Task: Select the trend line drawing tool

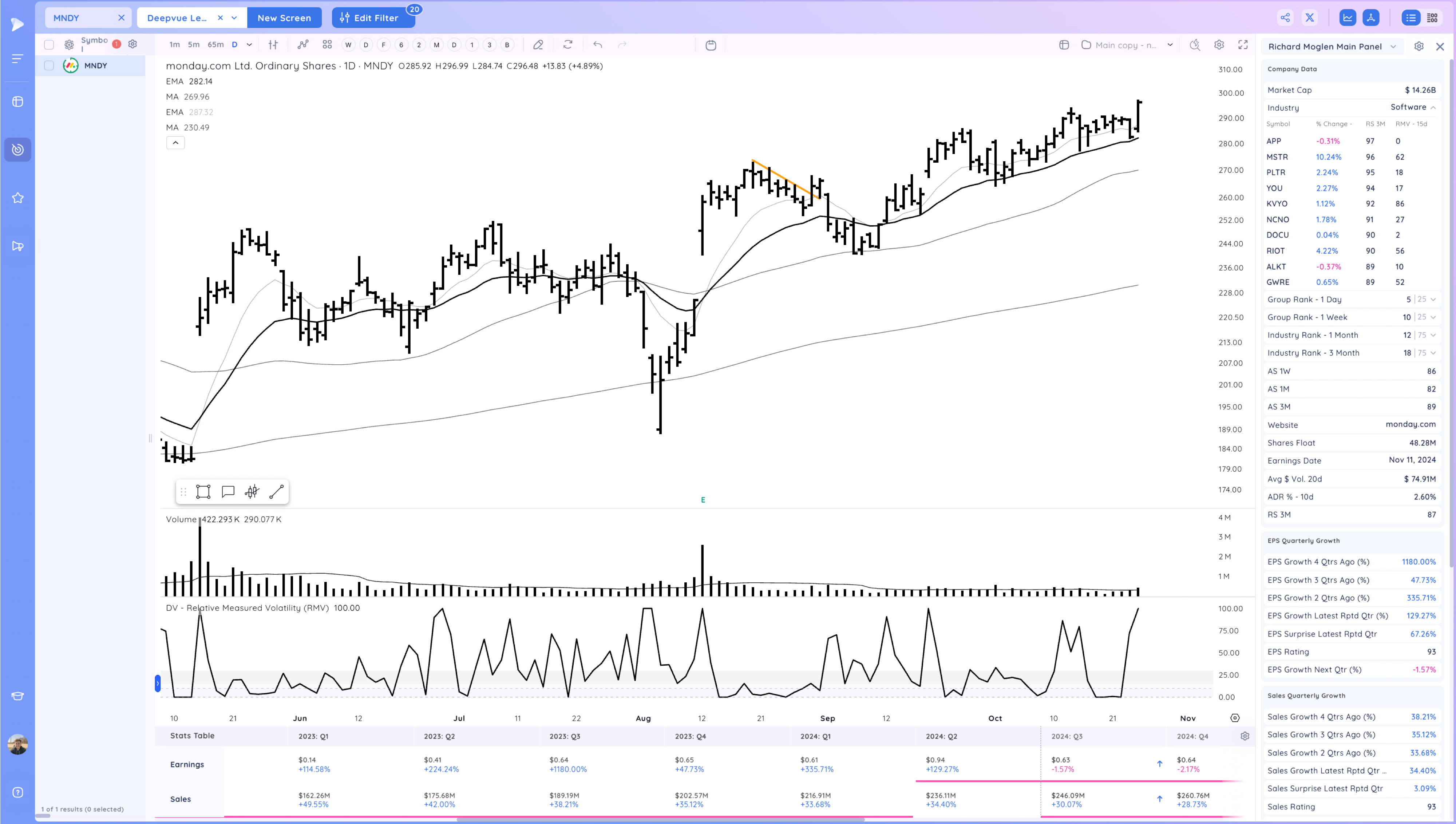Action: click(x=276, y=492)
